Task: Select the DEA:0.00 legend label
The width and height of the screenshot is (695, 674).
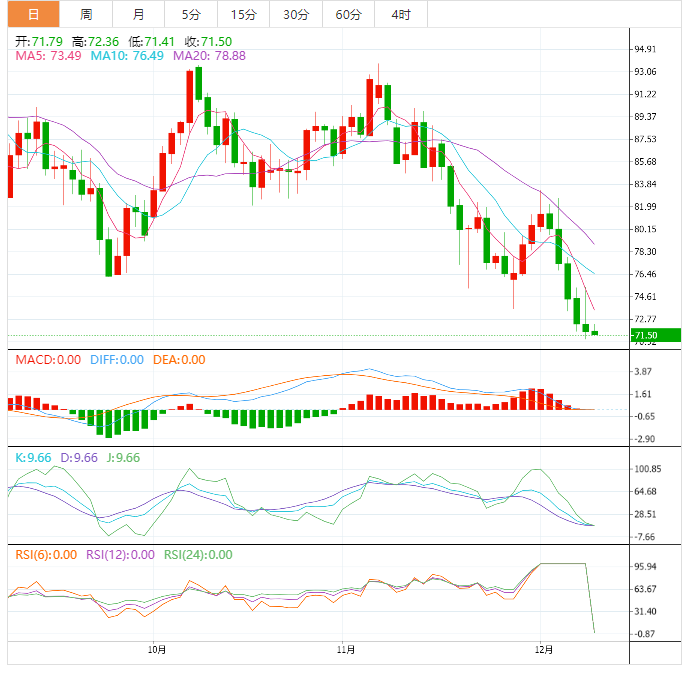Action: [x=179, y=360]
